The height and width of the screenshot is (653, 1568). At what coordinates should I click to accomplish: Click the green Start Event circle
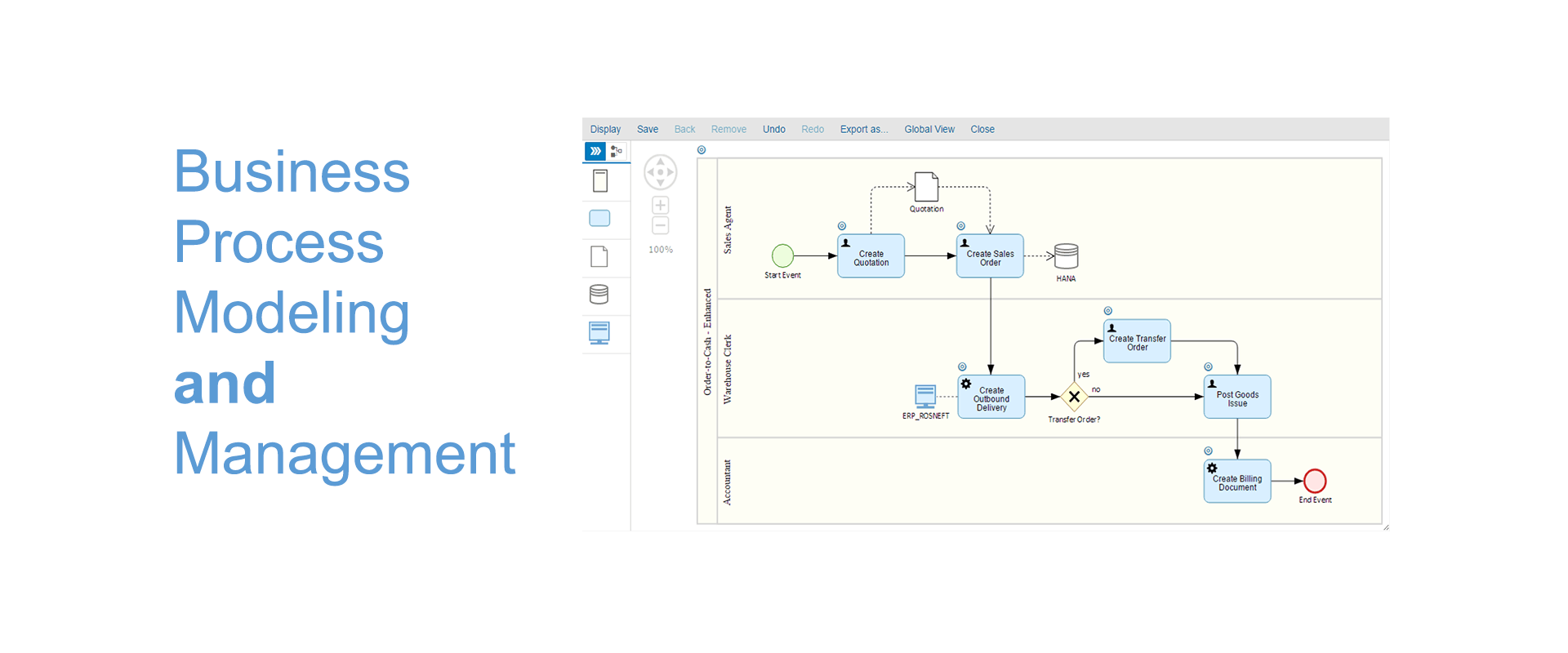pyautogui.click(x=782, y=256)
